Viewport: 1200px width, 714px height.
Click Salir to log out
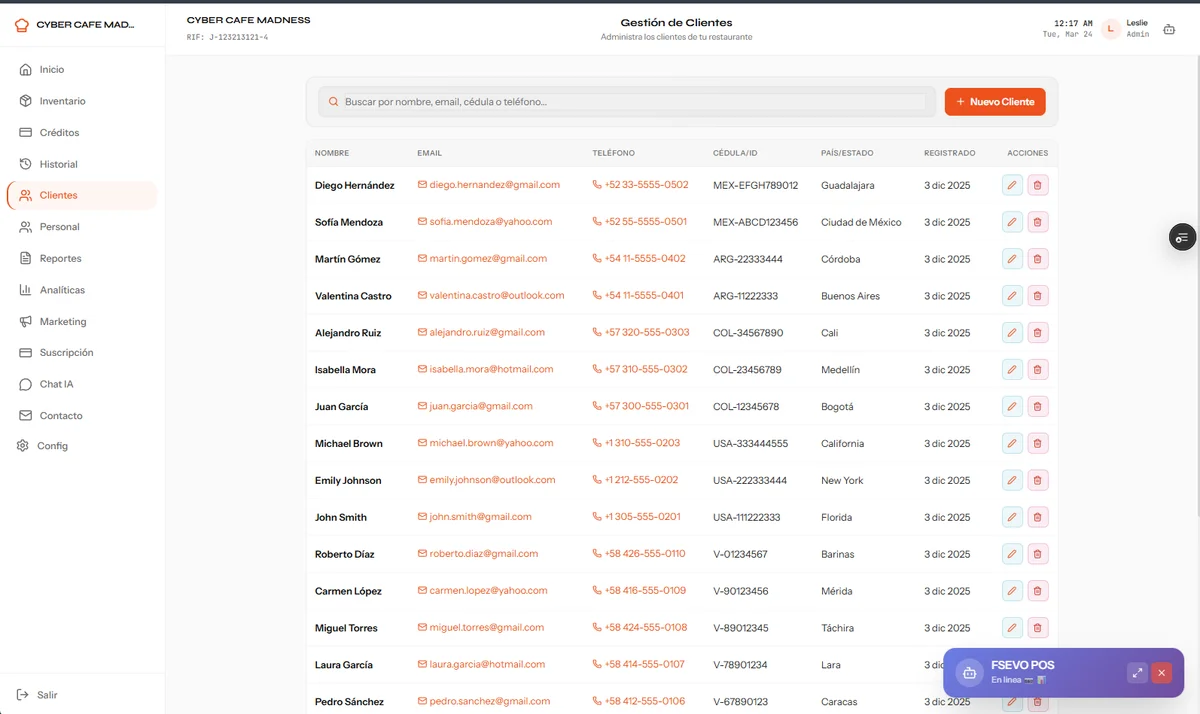pyautogui.click(x=47, y=695)
